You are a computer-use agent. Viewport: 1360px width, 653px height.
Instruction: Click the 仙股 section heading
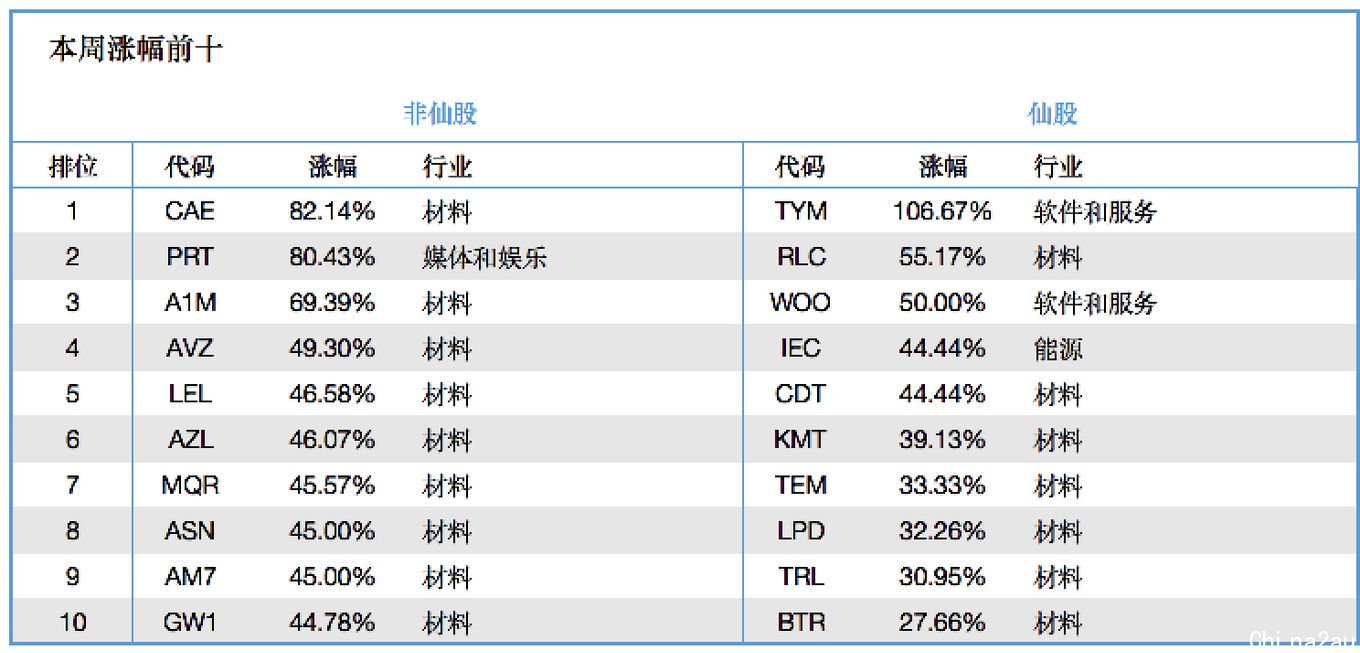[1053, 113]
